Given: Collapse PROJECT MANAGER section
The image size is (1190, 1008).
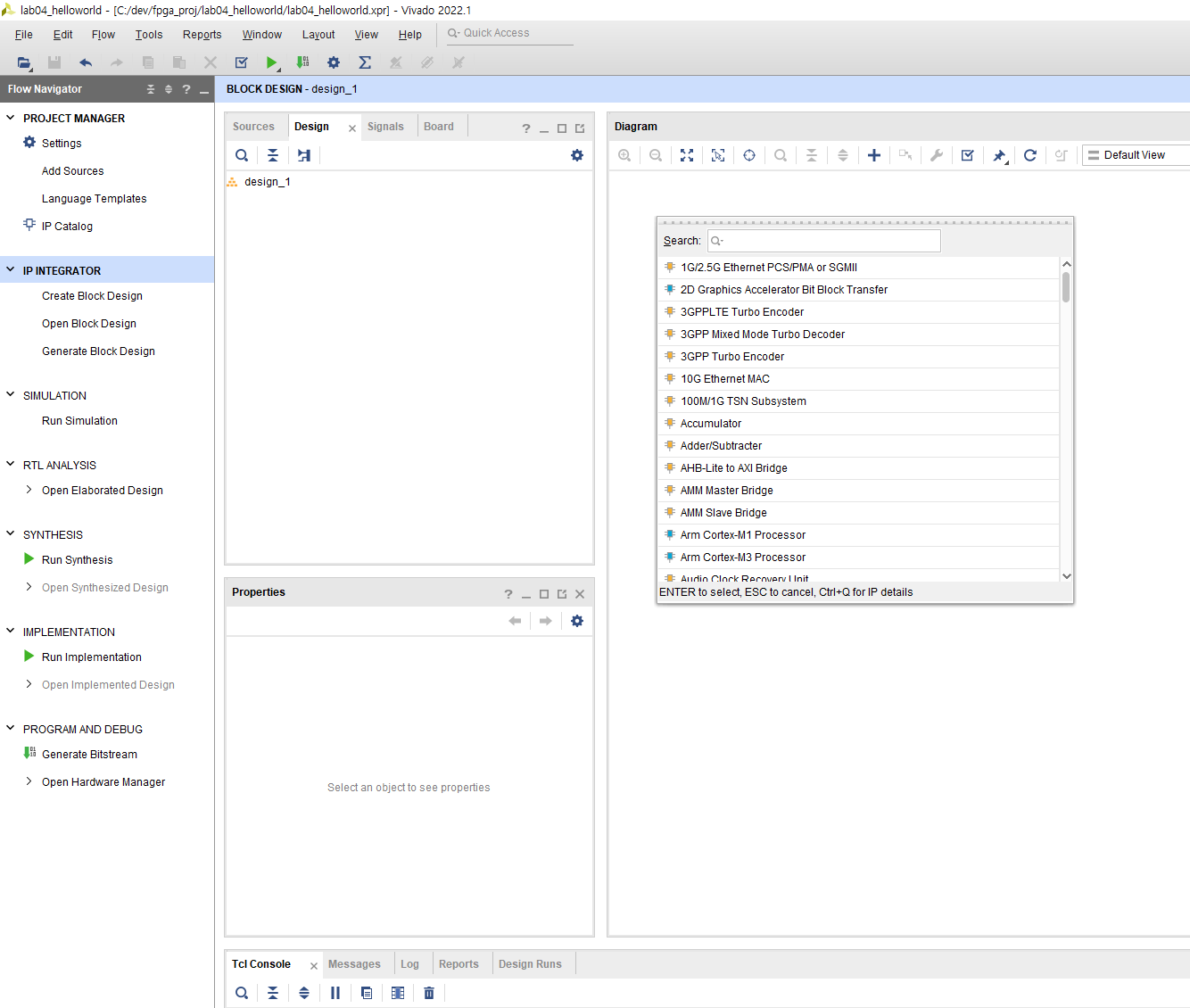Looking at the screenshot, I should [x=11, y=118].
